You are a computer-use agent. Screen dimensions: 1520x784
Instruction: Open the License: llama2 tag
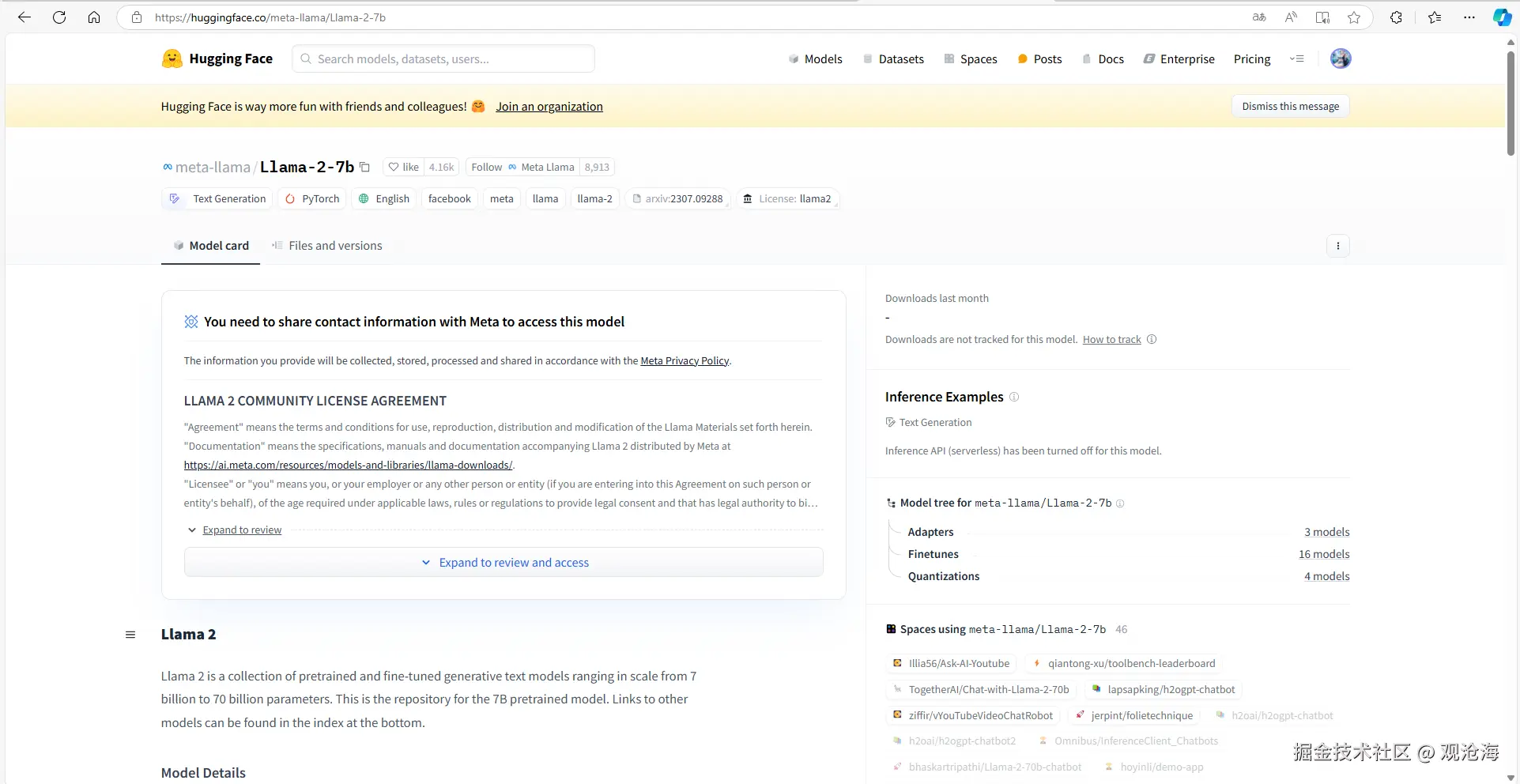tap(787, 198)
